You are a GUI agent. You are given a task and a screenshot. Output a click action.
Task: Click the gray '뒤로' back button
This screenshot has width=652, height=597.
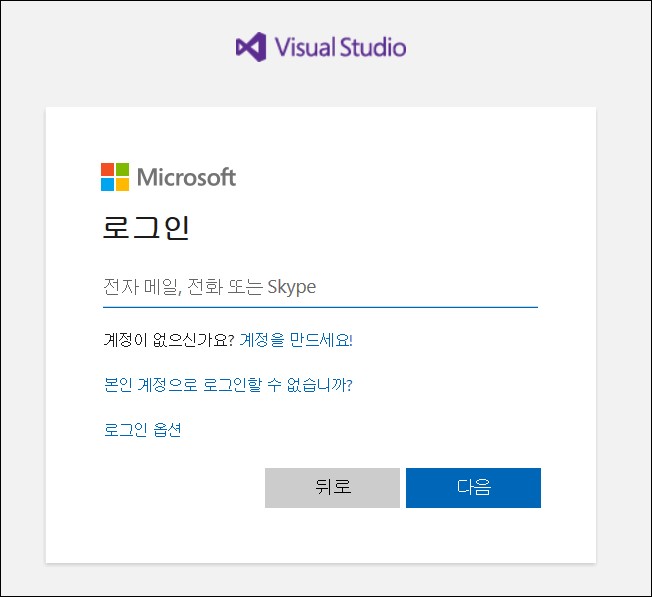click(332, 488)
